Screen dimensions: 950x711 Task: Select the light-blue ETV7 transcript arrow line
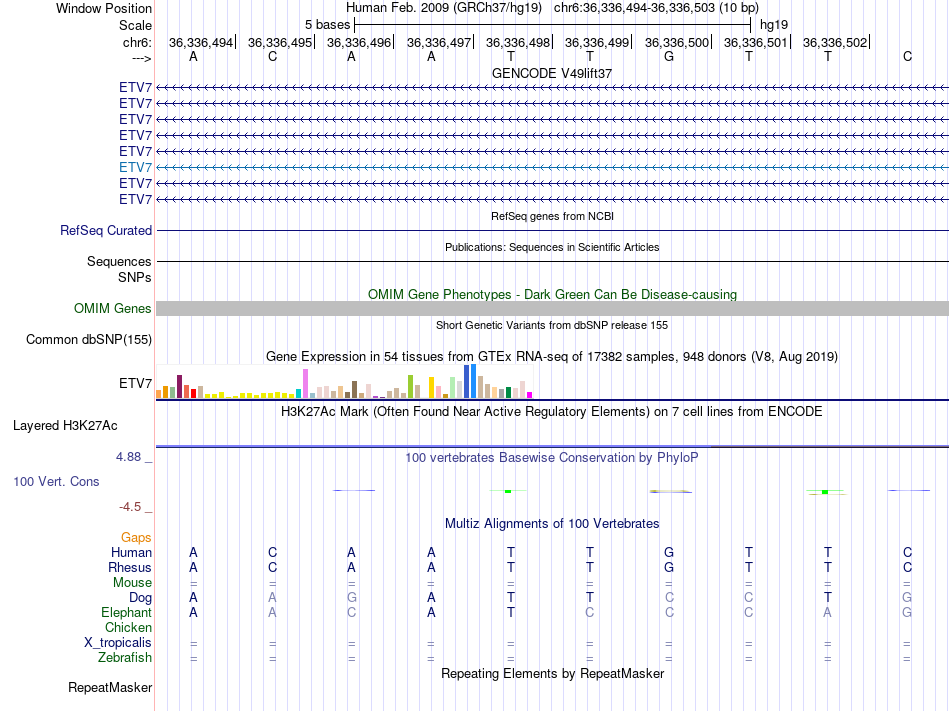[x=552, y=168]
